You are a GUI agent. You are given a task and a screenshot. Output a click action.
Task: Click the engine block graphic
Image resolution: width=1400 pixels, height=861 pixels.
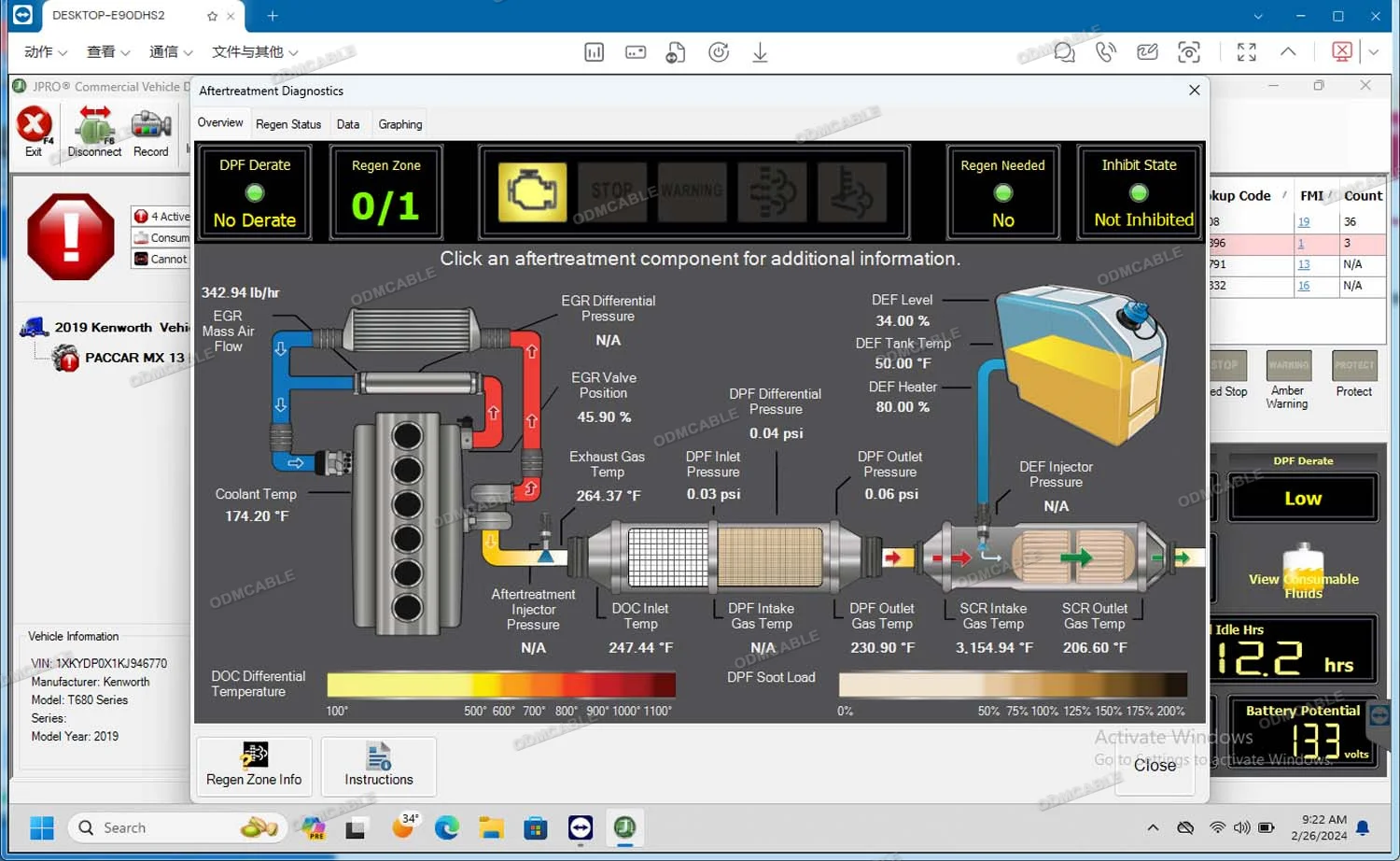tap(407, 523)
